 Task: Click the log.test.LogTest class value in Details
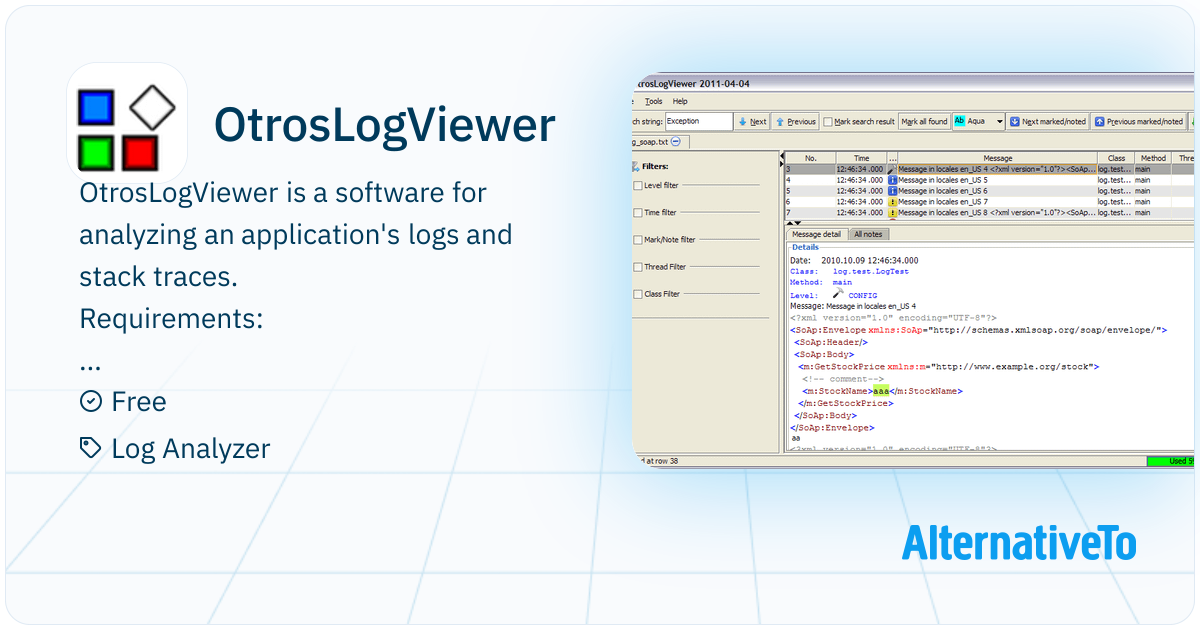point(871,271)
